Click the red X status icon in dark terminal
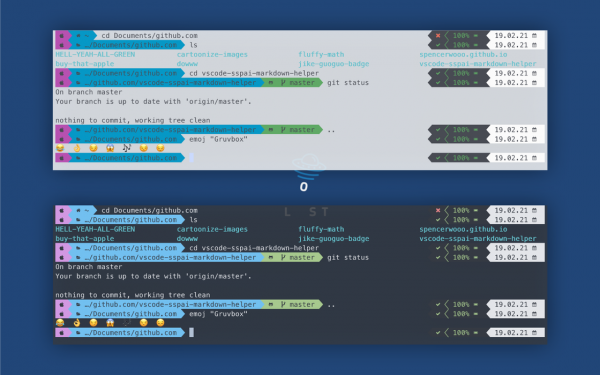This screenshot has width=600, height=375. click(x=438, y=210)
